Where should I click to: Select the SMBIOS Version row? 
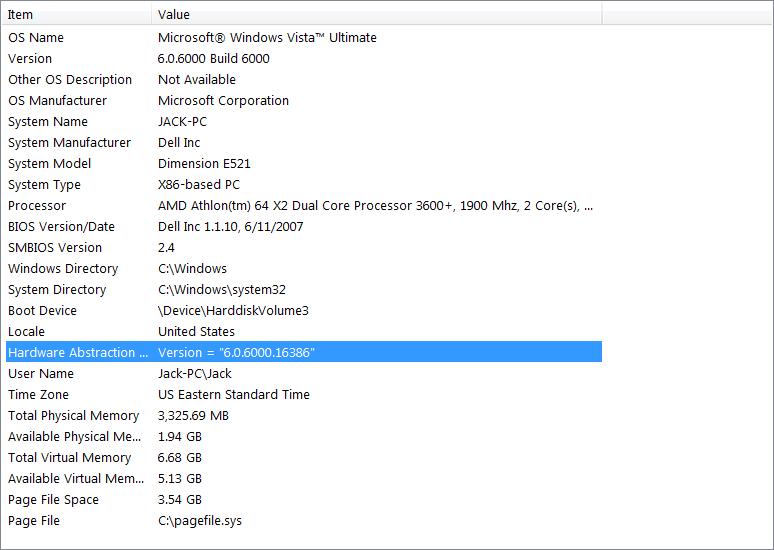304,247
